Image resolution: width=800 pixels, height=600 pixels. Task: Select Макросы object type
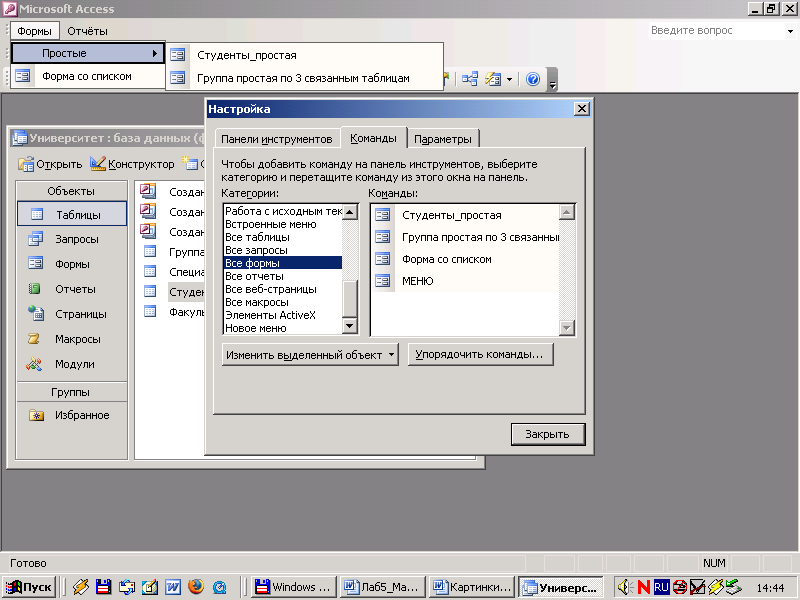(72, 339)
